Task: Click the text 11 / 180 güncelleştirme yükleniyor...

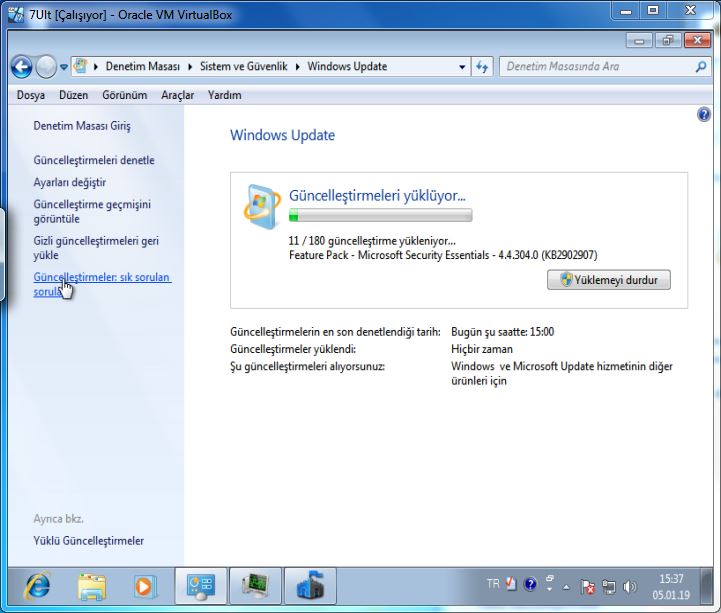Action: pyautogui.click(x=372, y=241)
